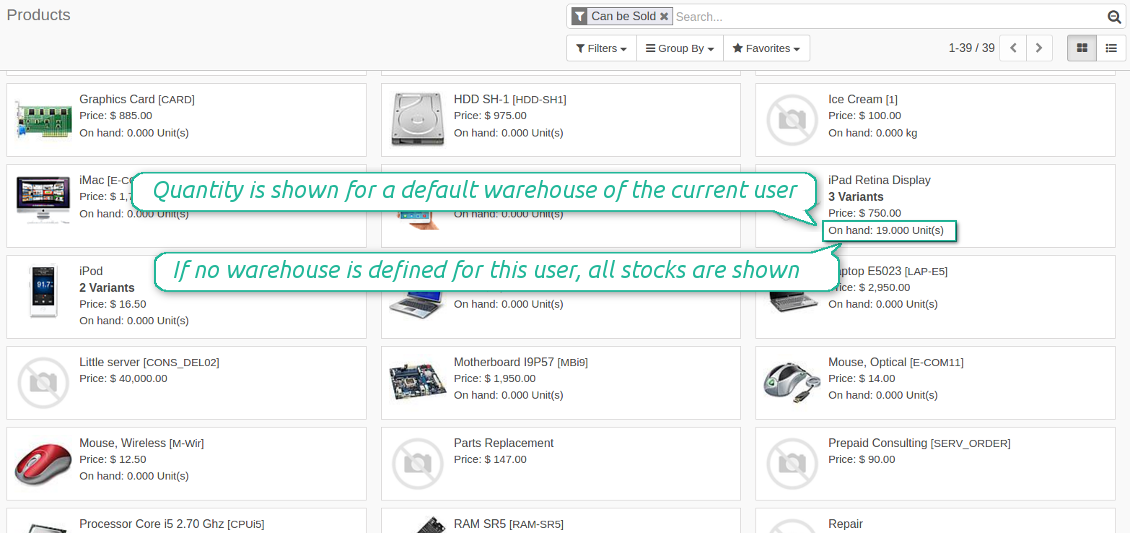Select HDD SH-1 price $ 975.00
1130x533 pixels.
click(490, 115)
